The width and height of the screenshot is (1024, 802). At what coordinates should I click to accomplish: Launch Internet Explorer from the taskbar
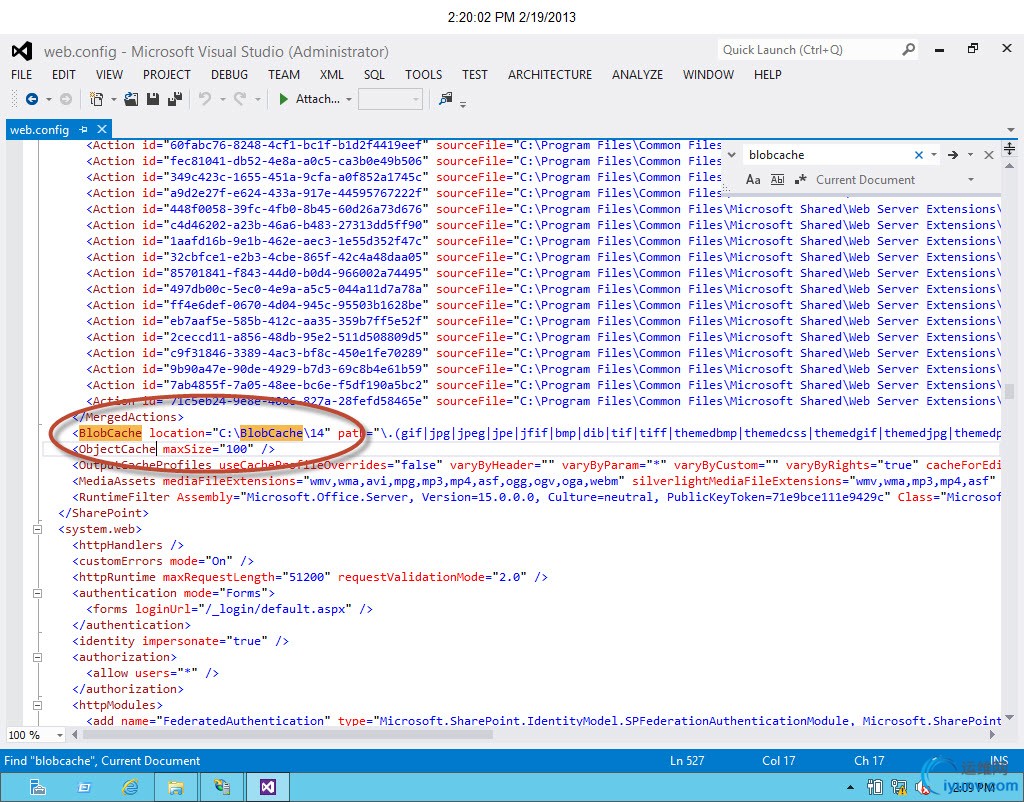coord(130,787)
